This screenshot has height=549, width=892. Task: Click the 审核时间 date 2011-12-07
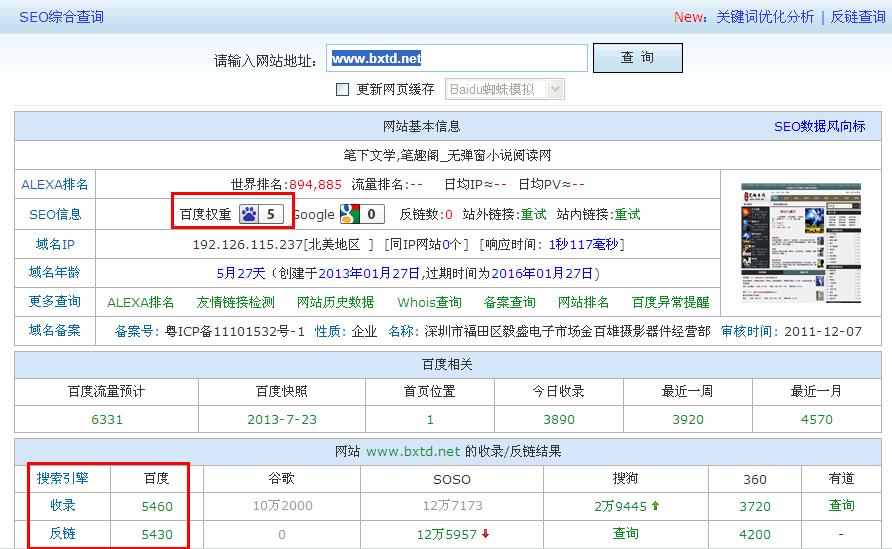pos(823,332)
